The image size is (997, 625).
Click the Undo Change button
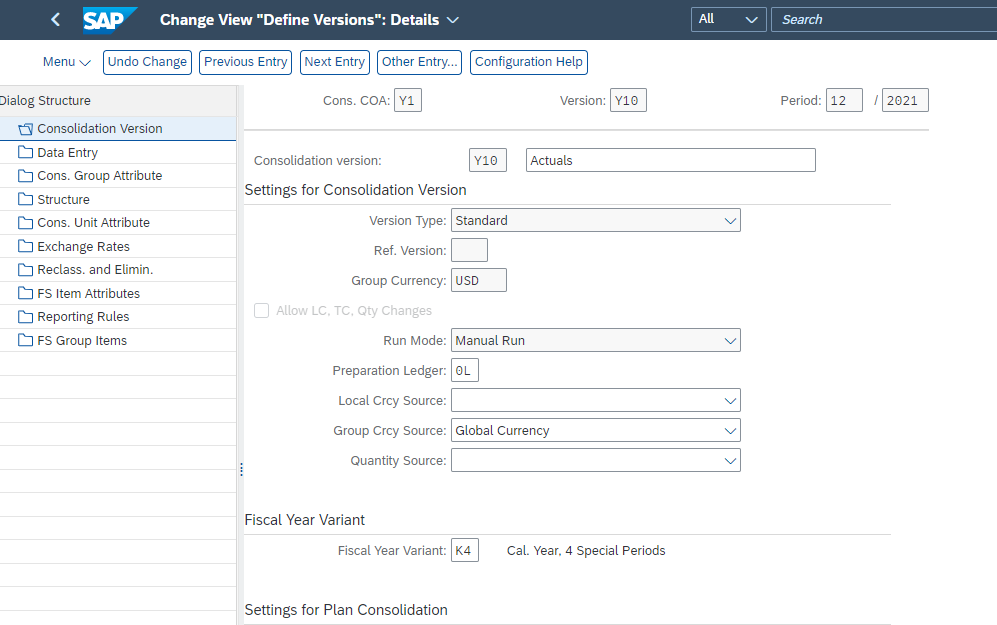[146, 62]
